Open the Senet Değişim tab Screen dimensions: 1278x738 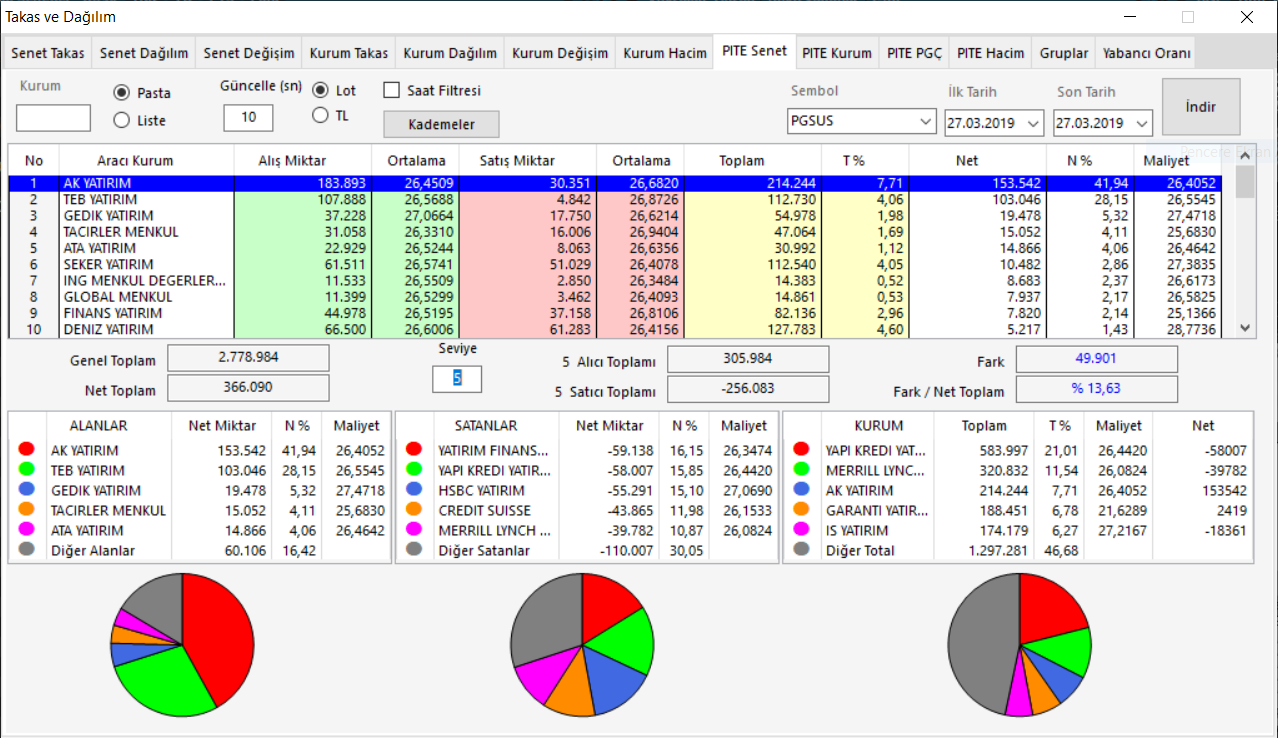249,53
